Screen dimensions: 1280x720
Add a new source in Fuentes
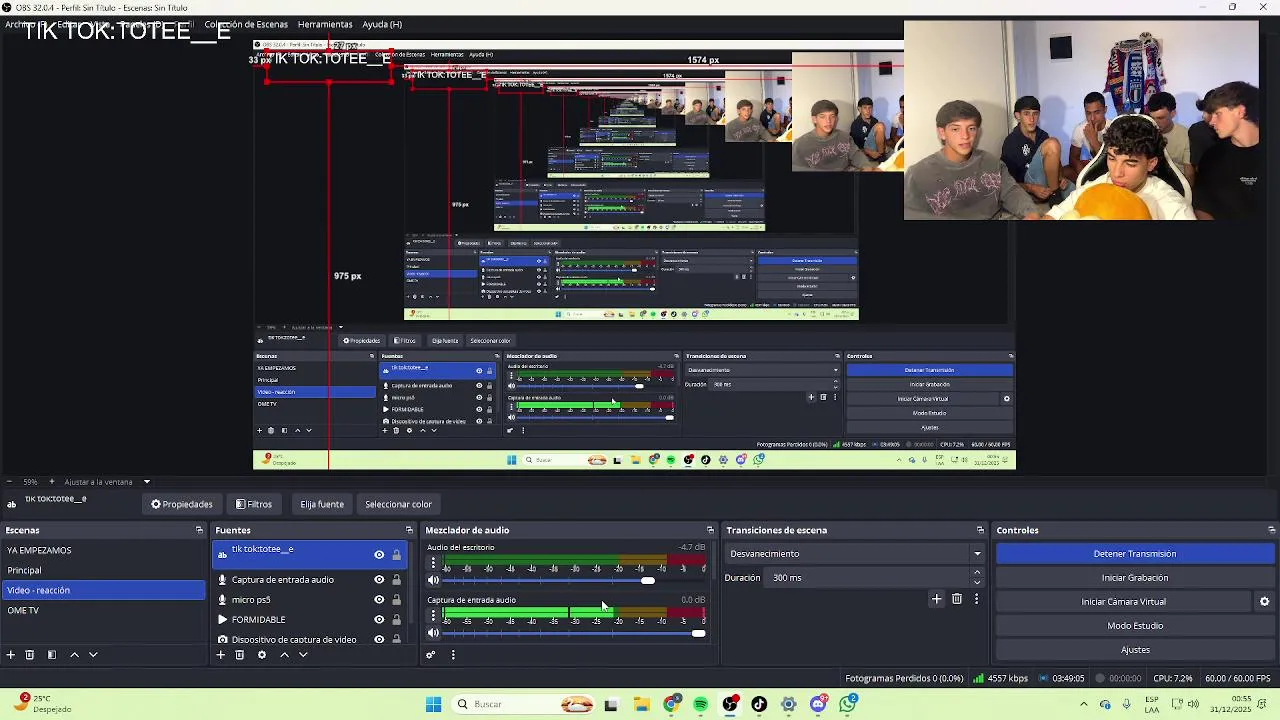click(x=220, y=655)
